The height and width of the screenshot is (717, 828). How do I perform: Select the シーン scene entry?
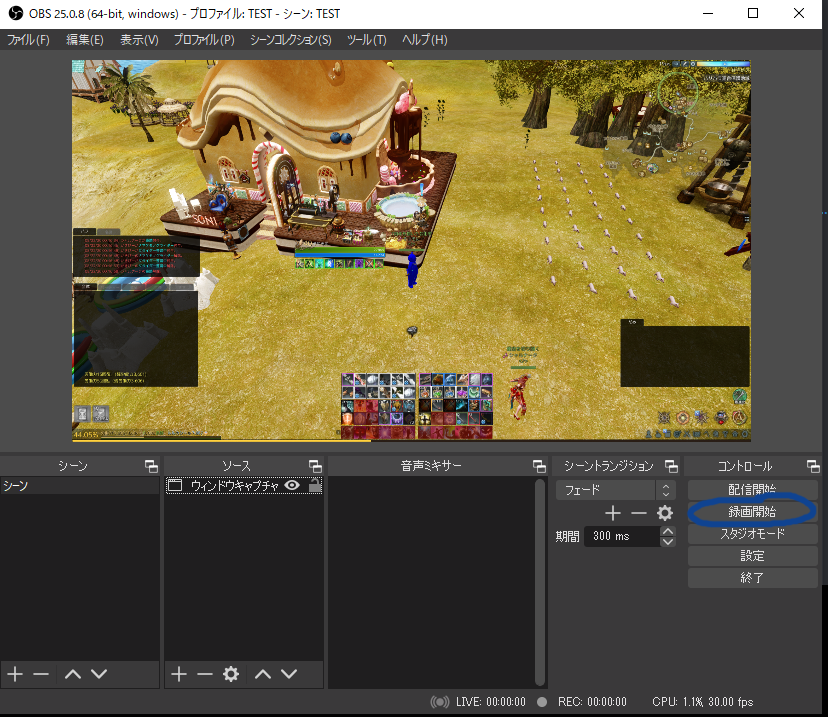[x=80, y=485]
